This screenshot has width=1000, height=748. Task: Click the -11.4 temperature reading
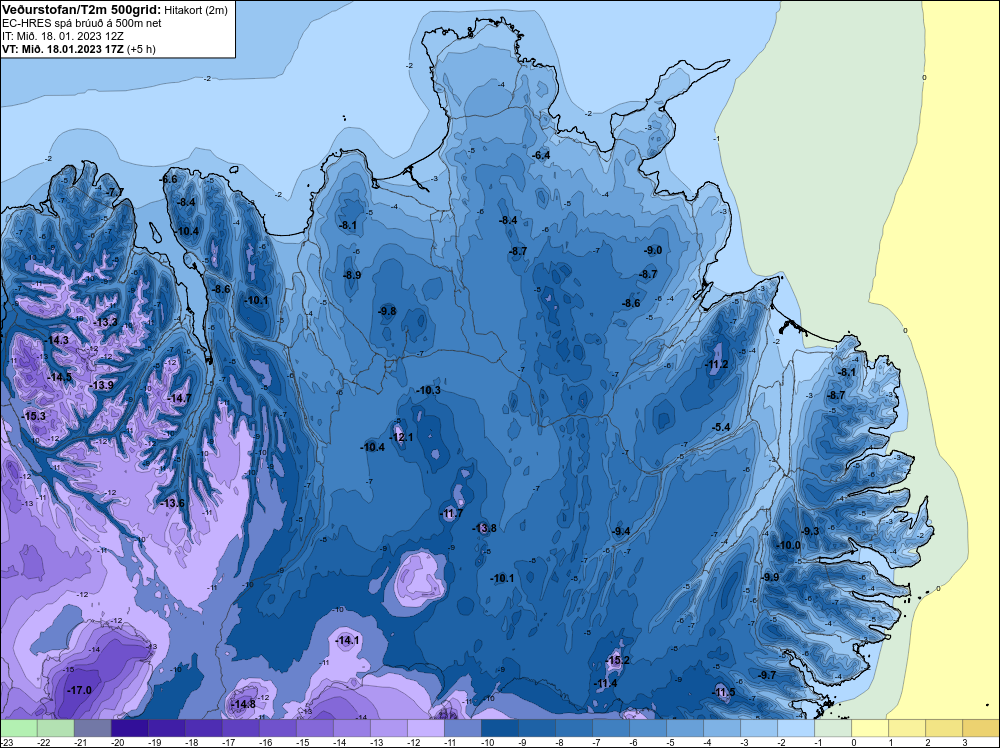(x=606, y=684)
